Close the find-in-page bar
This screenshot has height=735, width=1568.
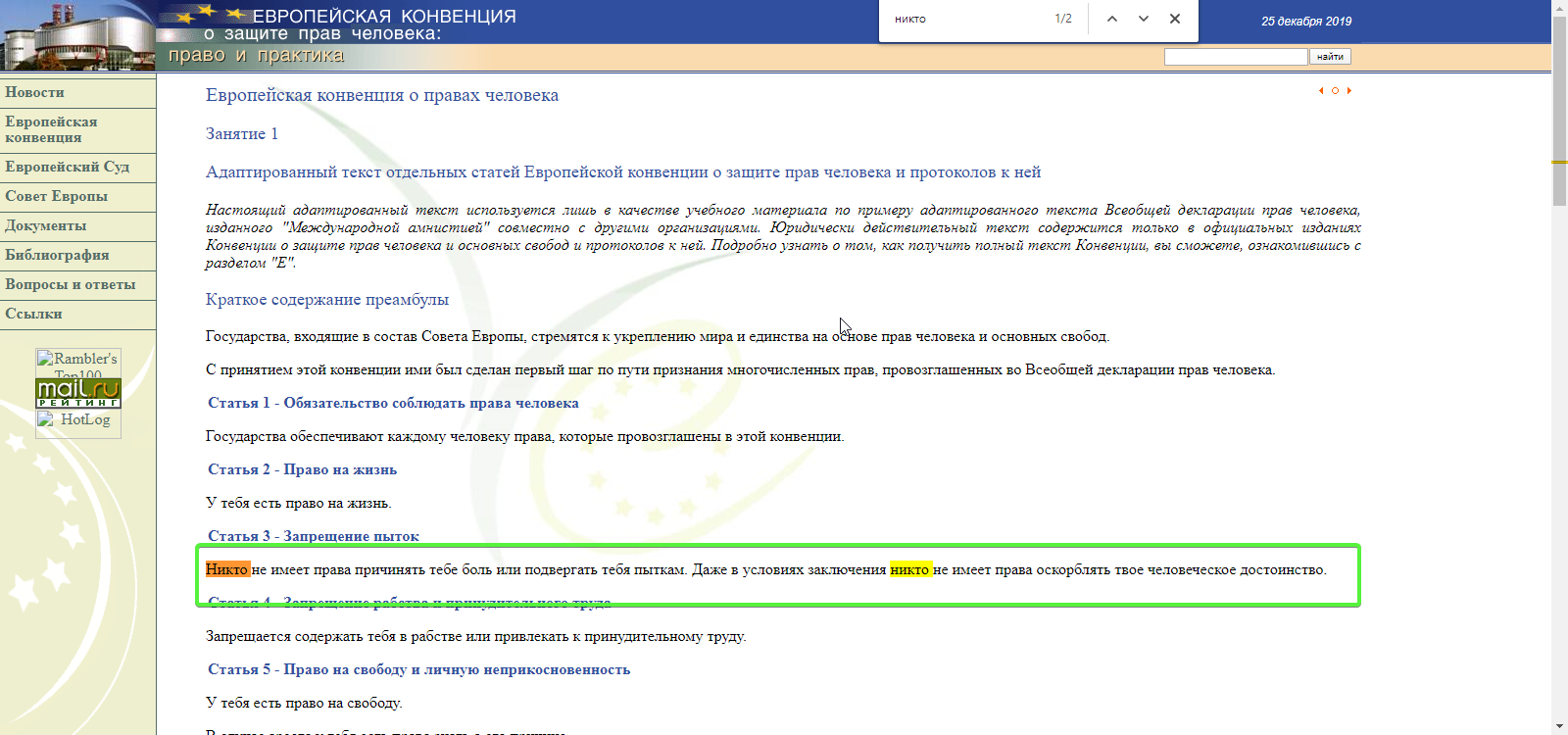pyautogui.click(x=1175, y=19)
